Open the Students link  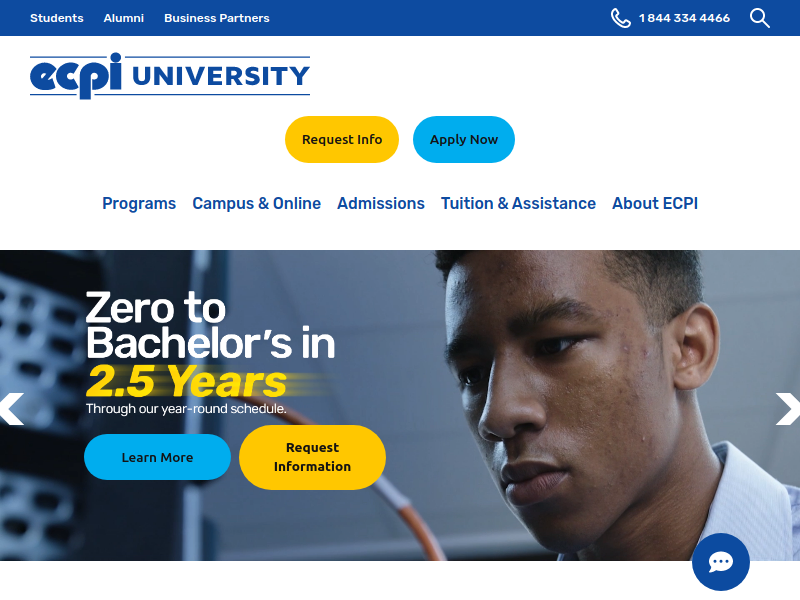click(57, 18)
